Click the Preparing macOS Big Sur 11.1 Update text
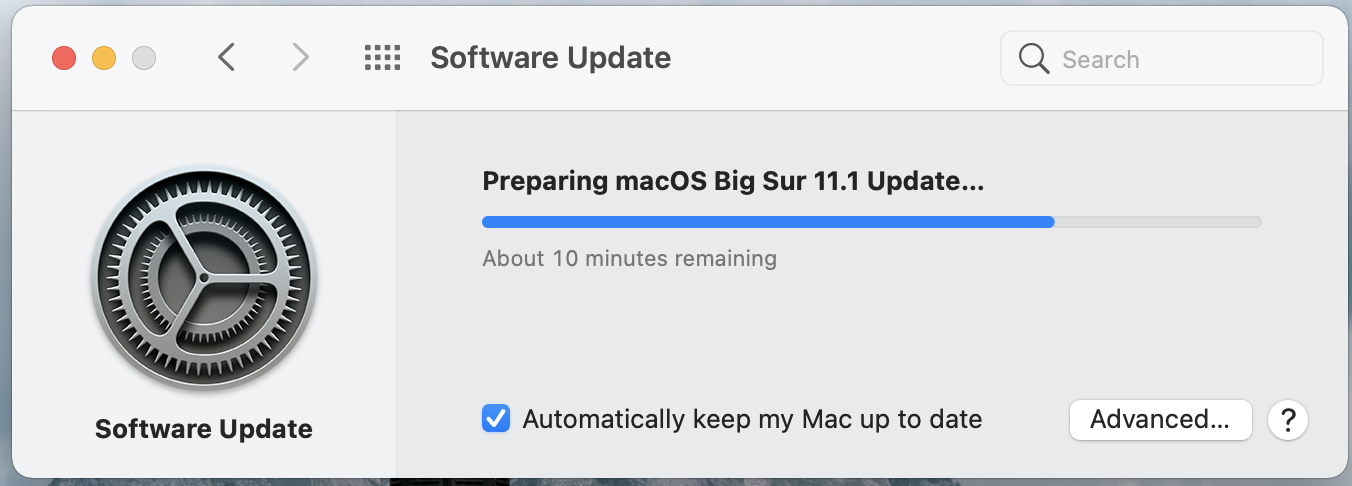The width and height of the screenshot is (1352, 486). pyautogui.click(x=733, y=181)
